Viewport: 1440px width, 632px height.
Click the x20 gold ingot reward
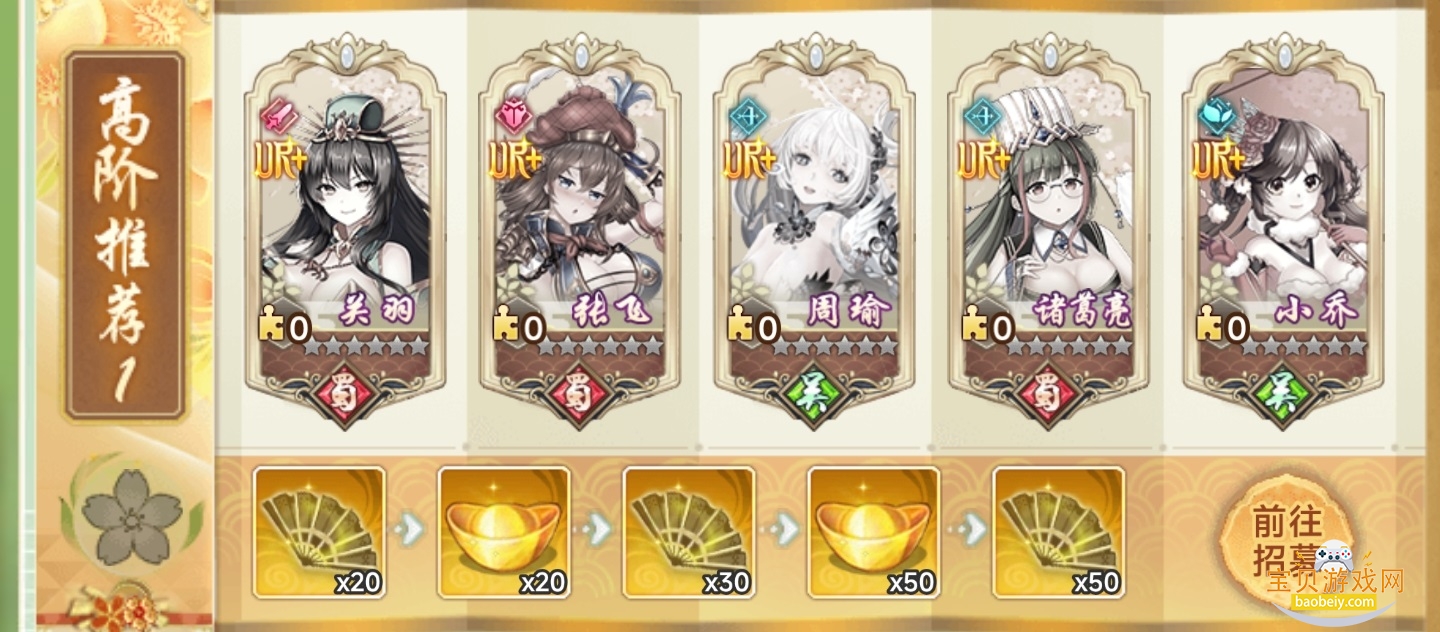[x=504, y=532]
